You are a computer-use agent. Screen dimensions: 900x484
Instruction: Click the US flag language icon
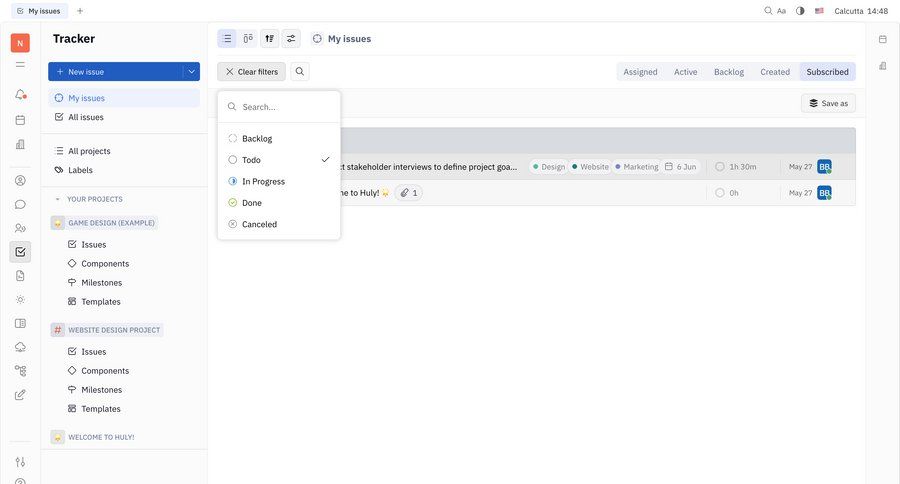820,11
